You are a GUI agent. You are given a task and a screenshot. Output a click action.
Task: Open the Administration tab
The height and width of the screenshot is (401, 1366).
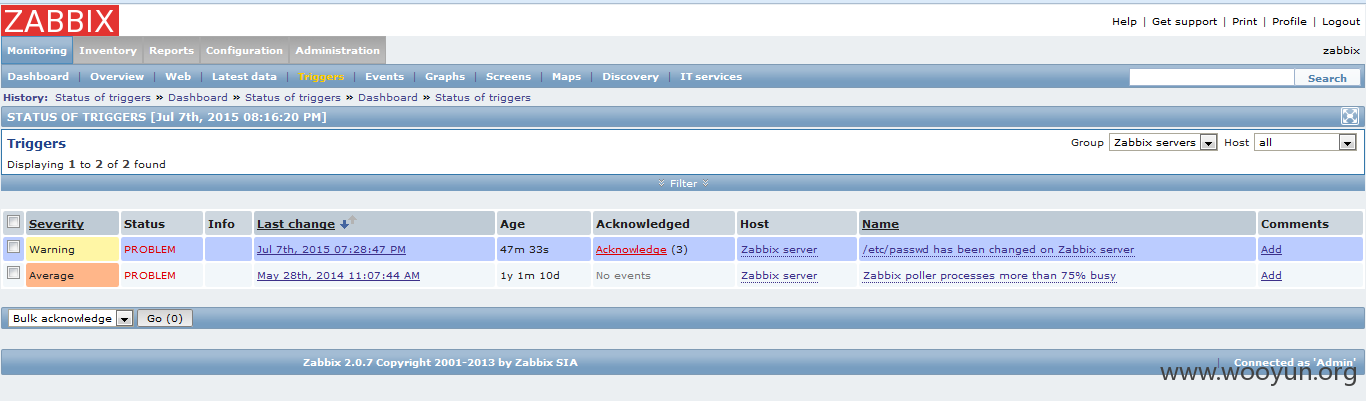pos(338,50)
